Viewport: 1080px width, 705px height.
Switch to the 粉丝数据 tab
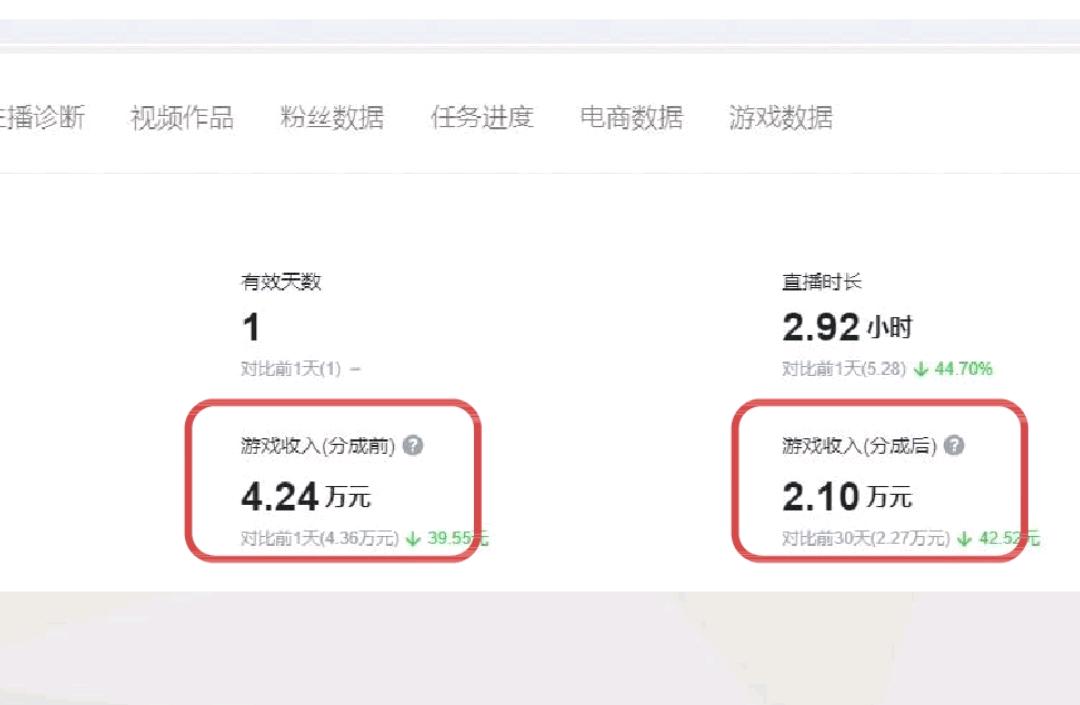coord(332,118)
